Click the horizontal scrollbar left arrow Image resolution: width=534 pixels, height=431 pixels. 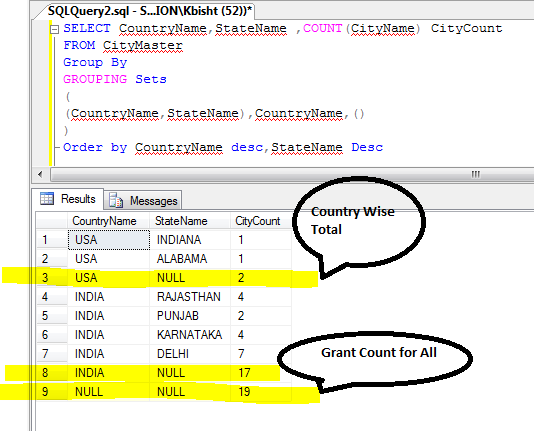pyautogui.click(x=40, y=175)
